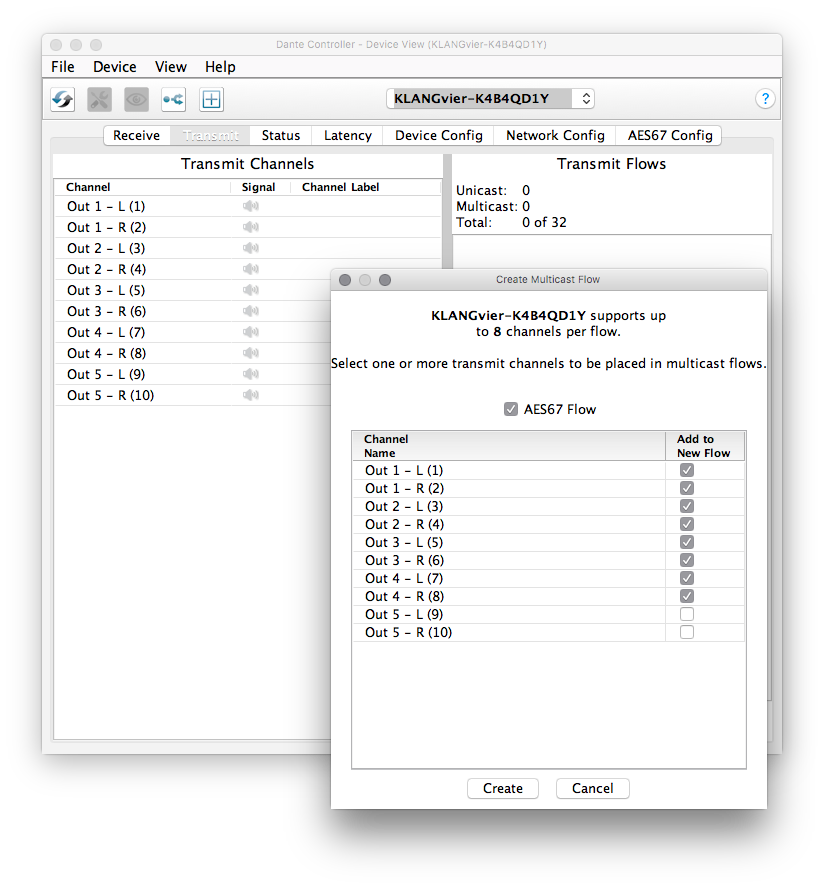Click the eye identify device icon
This screenshot has height=889, width=824.
pos(137,100)
